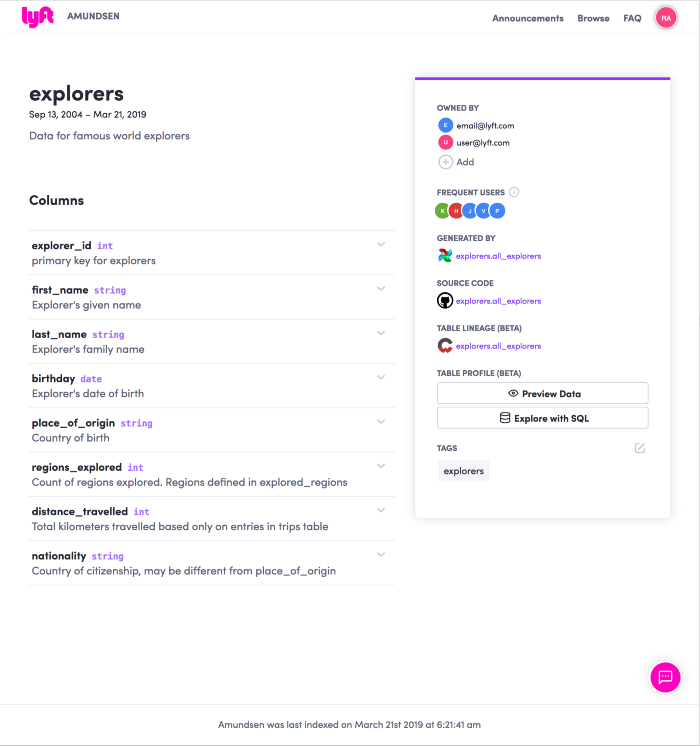
Task: Select the explorers tag chip
Action: coord(464,471)
